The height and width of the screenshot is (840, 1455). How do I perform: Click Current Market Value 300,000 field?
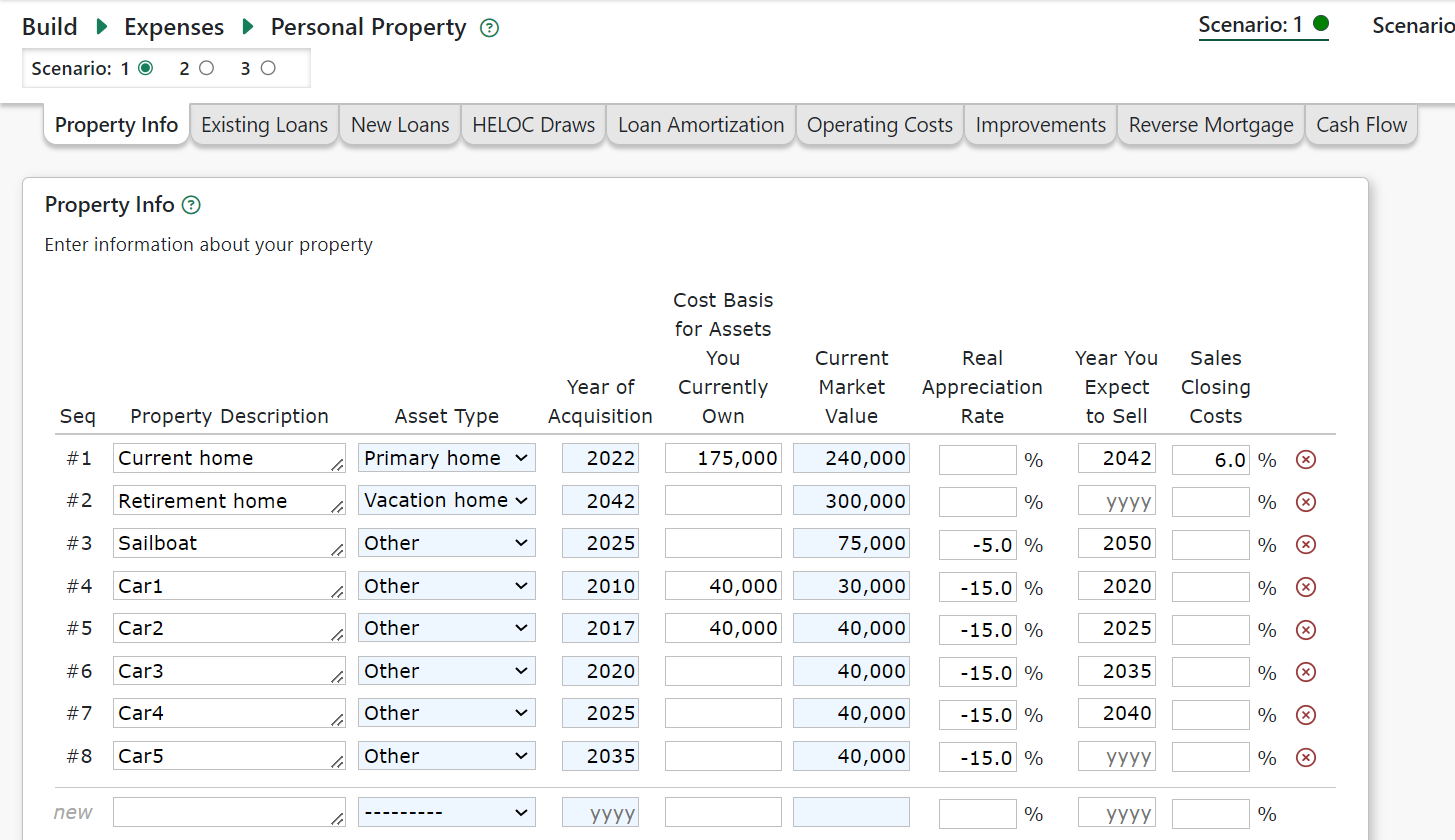[852, 501]
